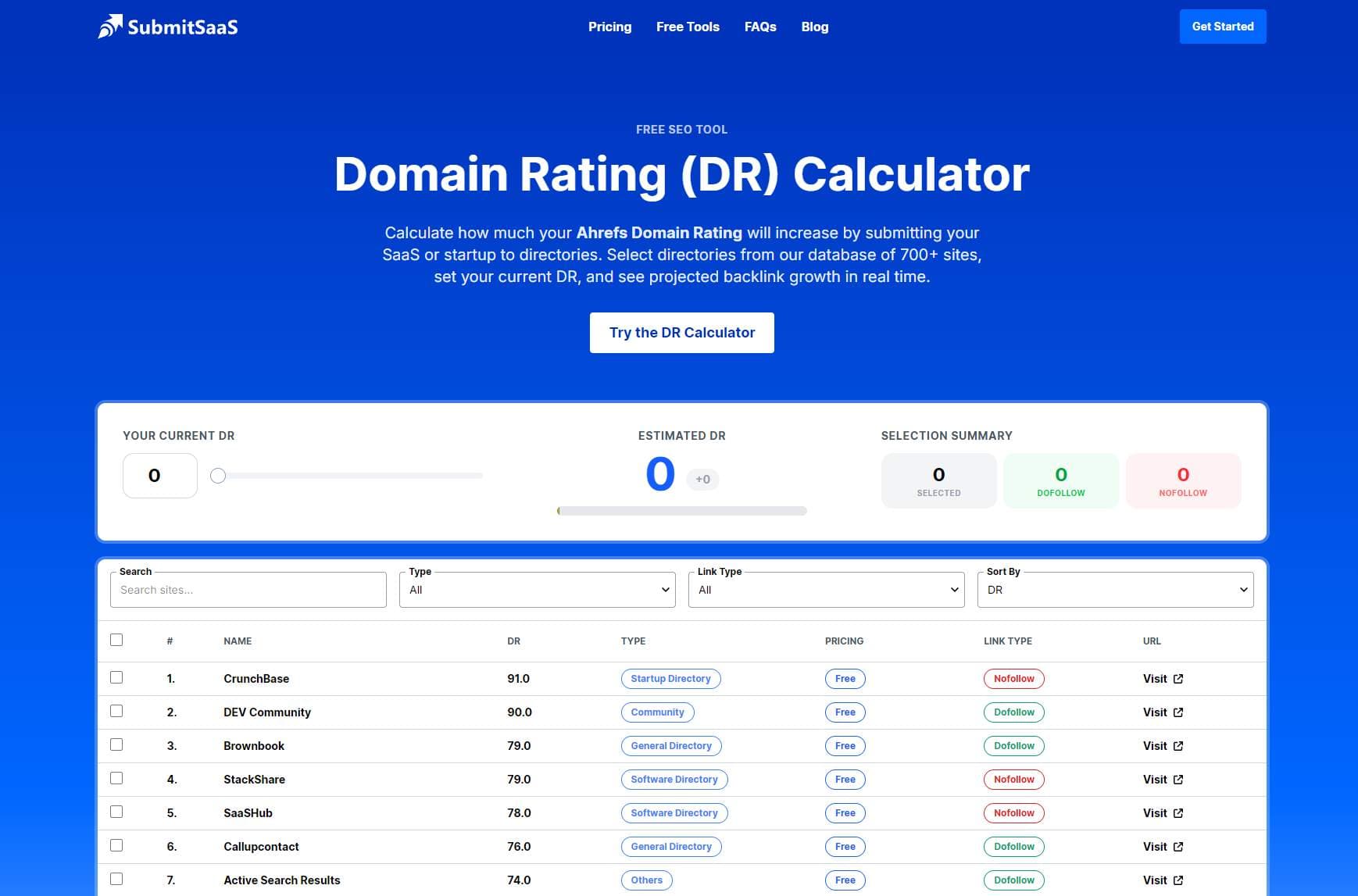
Task: Open Brownbook using its Visit link icon
Action: 1180,745
